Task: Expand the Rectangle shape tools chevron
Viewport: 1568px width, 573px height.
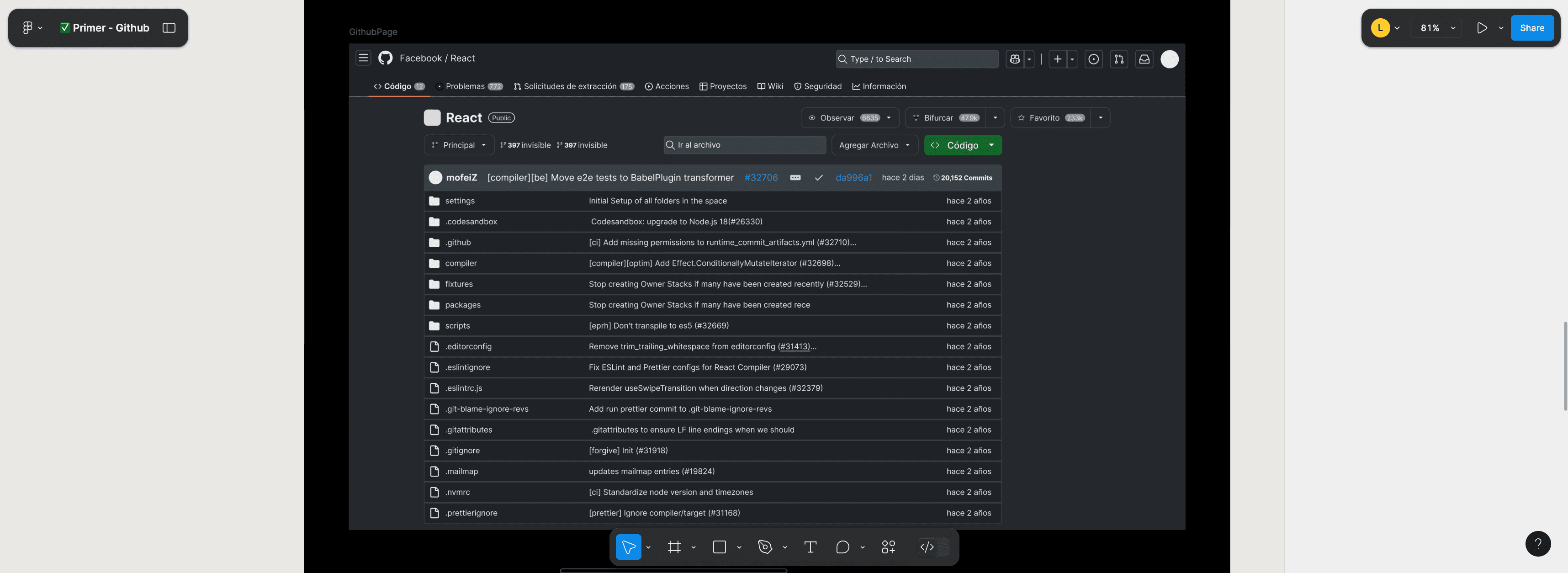Action: (x=739, y=547)
